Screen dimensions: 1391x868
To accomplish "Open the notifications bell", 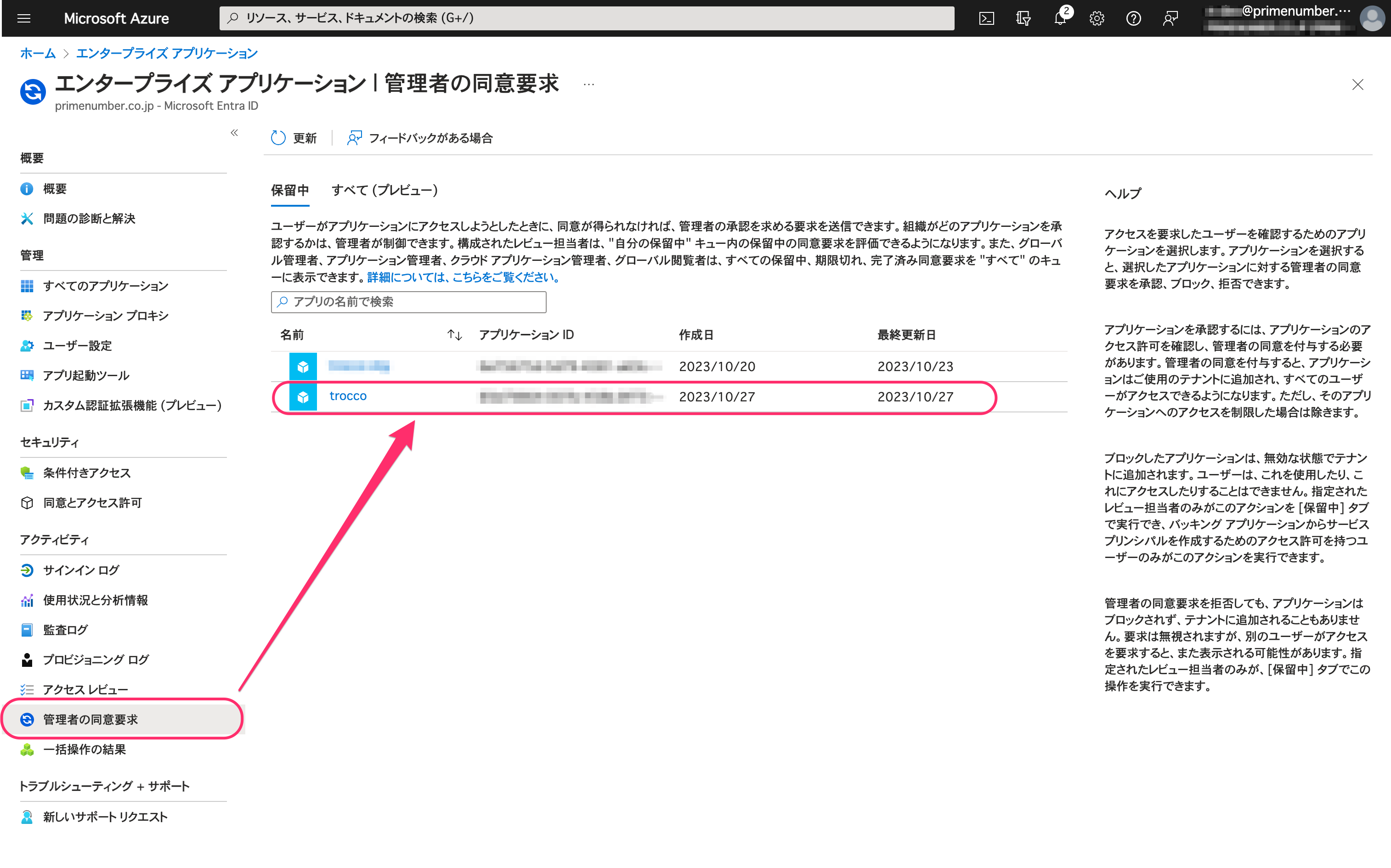I will click(1060, 18).
